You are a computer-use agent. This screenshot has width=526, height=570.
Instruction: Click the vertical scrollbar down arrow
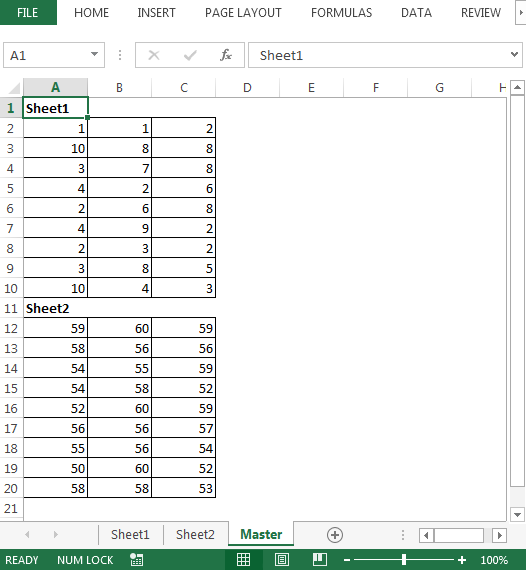click(x=517, y=514)
